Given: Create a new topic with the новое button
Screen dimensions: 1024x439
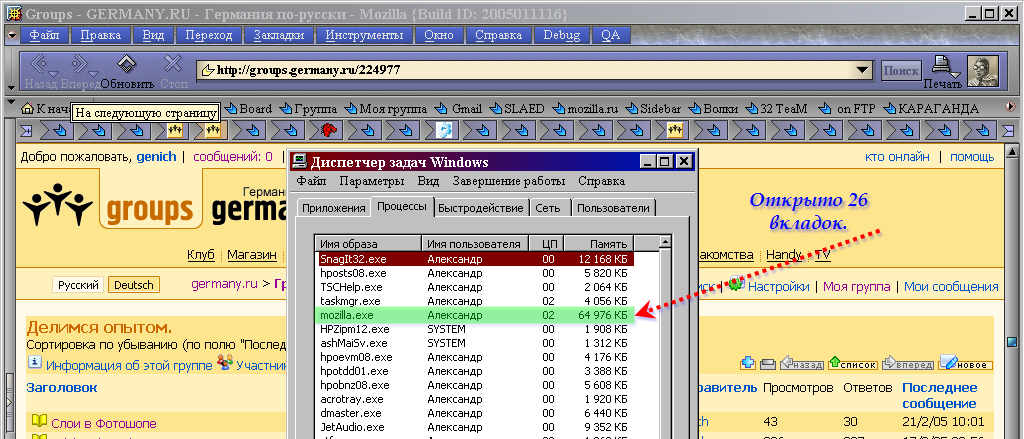Looking at the screenshot, I should coord(965,364).
